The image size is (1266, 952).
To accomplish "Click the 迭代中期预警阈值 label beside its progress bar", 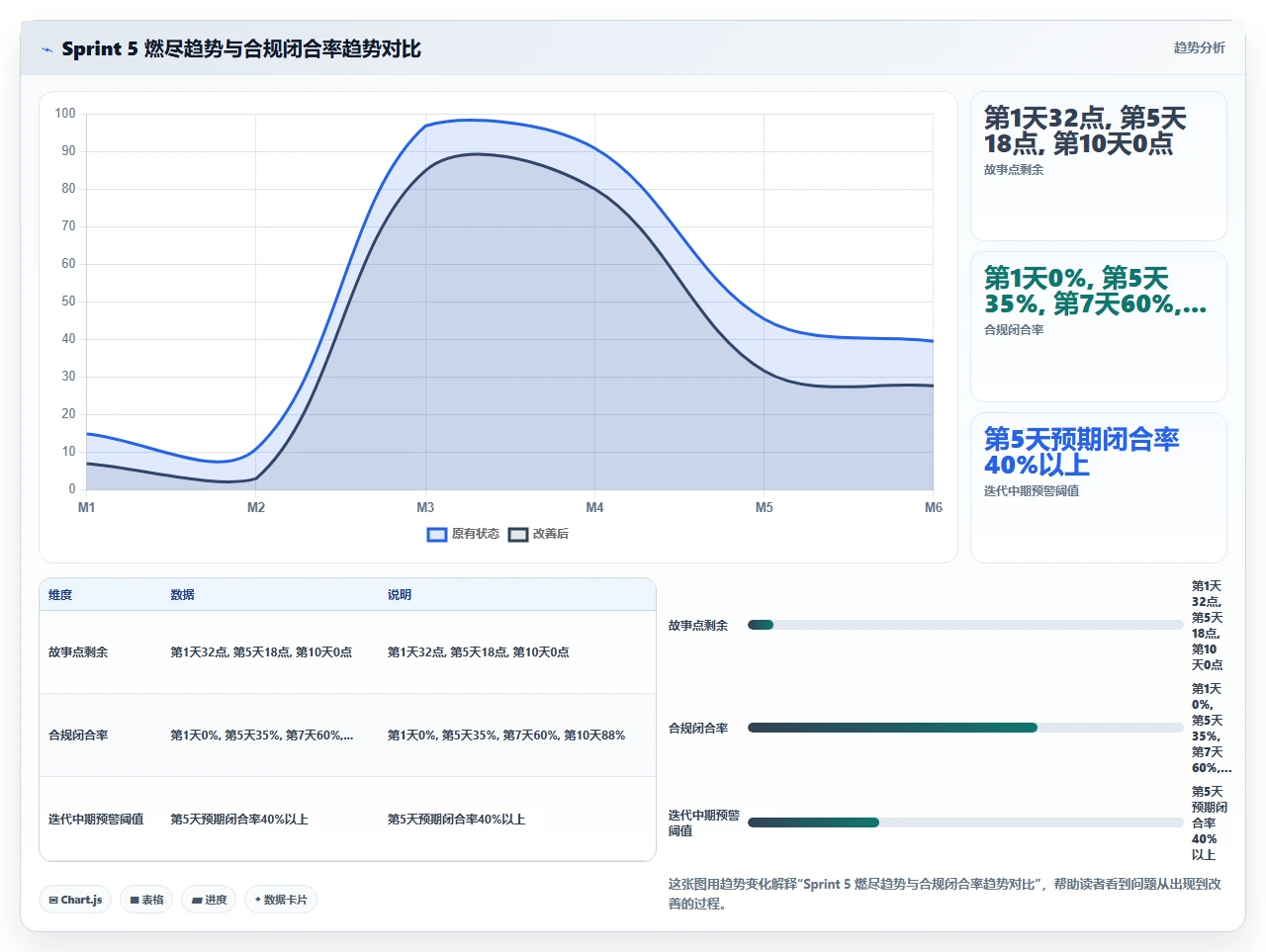I will pos(703,823).
